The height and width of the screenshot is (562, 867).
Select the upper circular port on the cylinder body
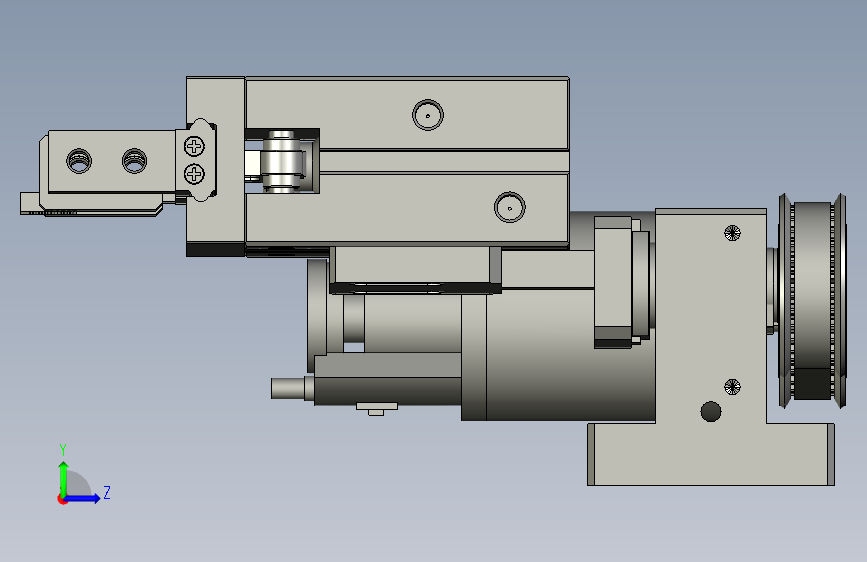coord(428,115)
